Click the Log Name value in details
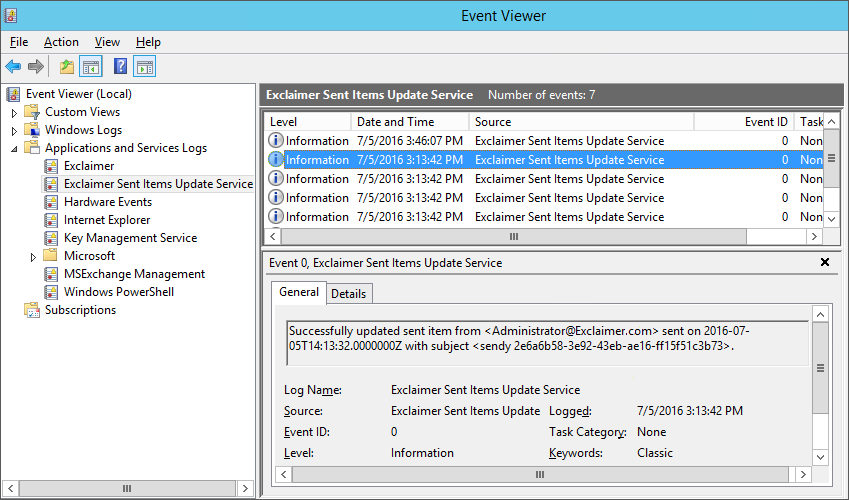Screen dimensions: 849x500 [x=485, y=390]
